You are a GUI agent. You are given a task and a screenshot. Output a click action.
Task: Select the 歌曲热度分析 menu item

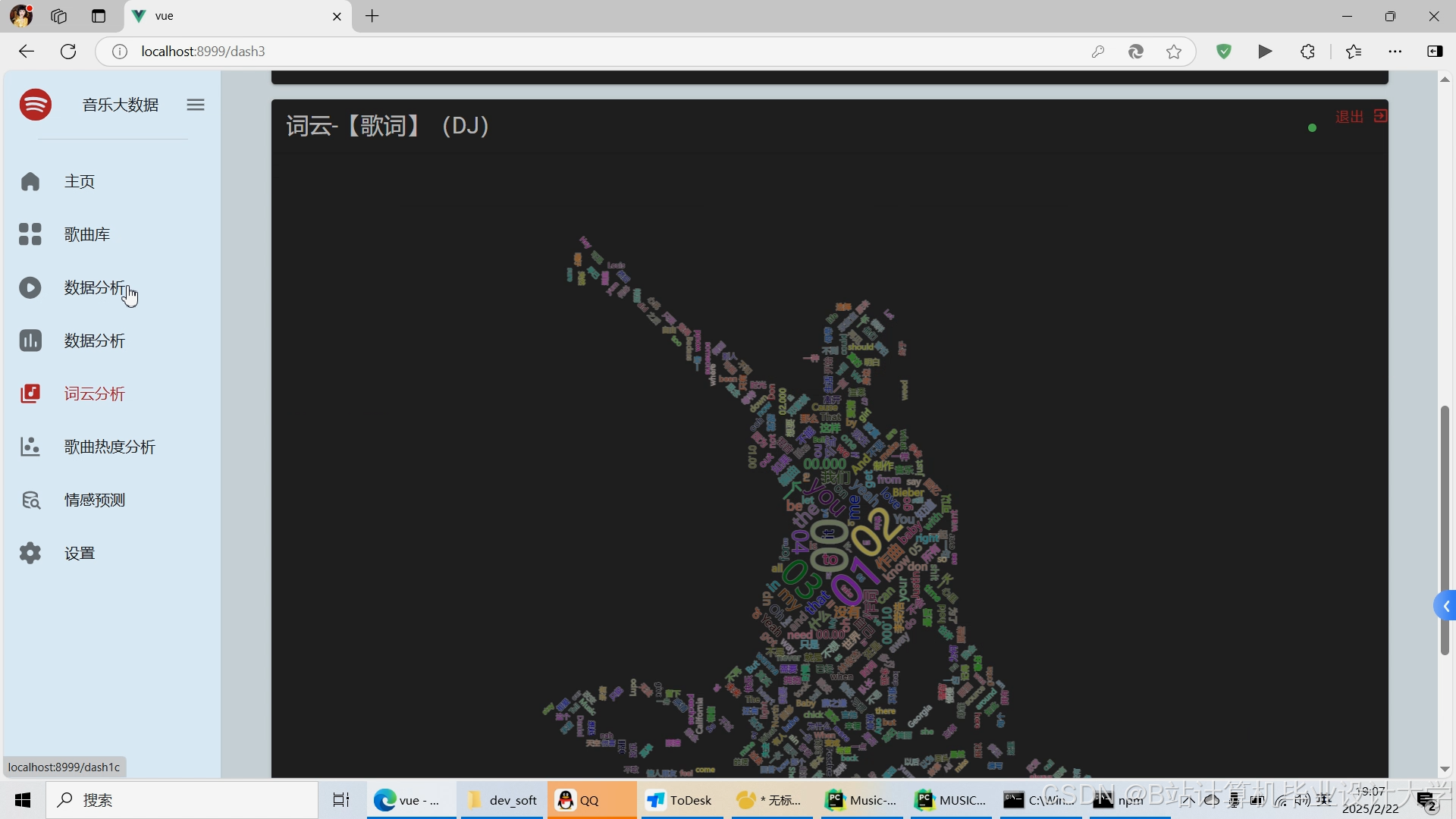pyautogui.click(x=110, y=447)
